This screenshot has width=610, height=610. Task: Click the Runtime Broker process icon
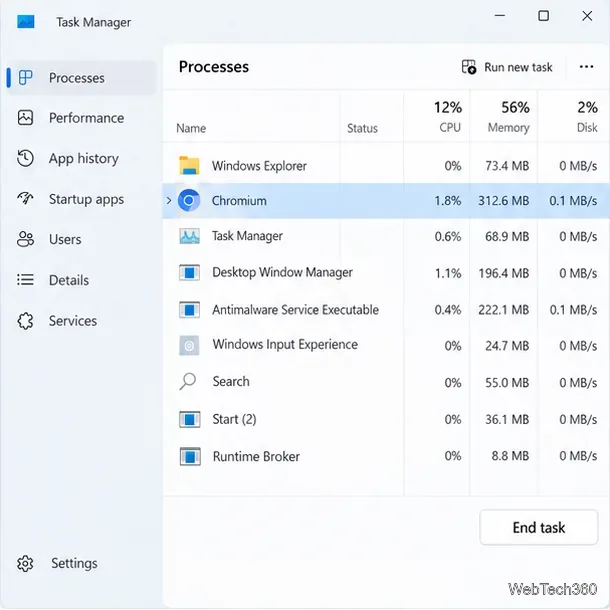(190, 456)
